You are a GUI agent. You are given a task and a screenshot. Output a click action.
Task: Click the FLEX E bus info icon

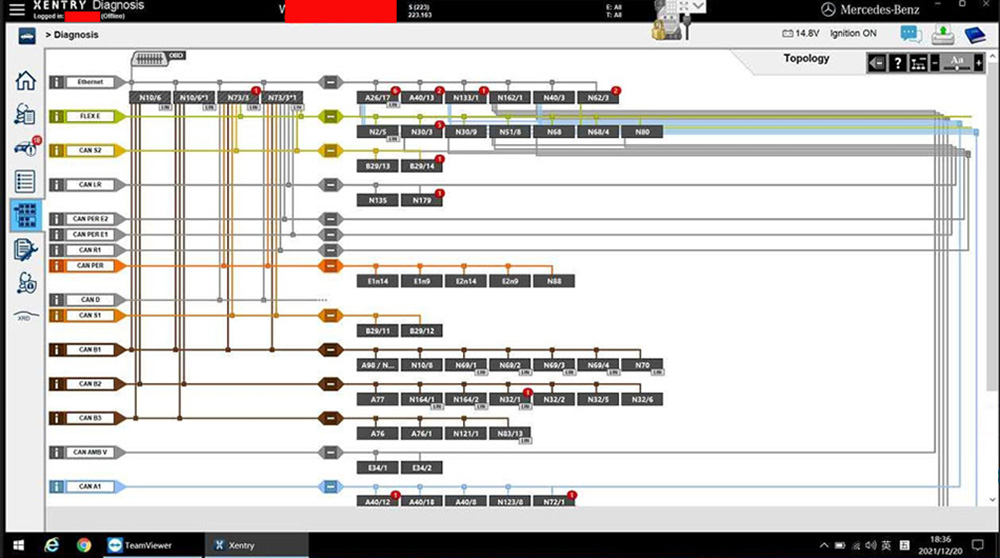57,116
